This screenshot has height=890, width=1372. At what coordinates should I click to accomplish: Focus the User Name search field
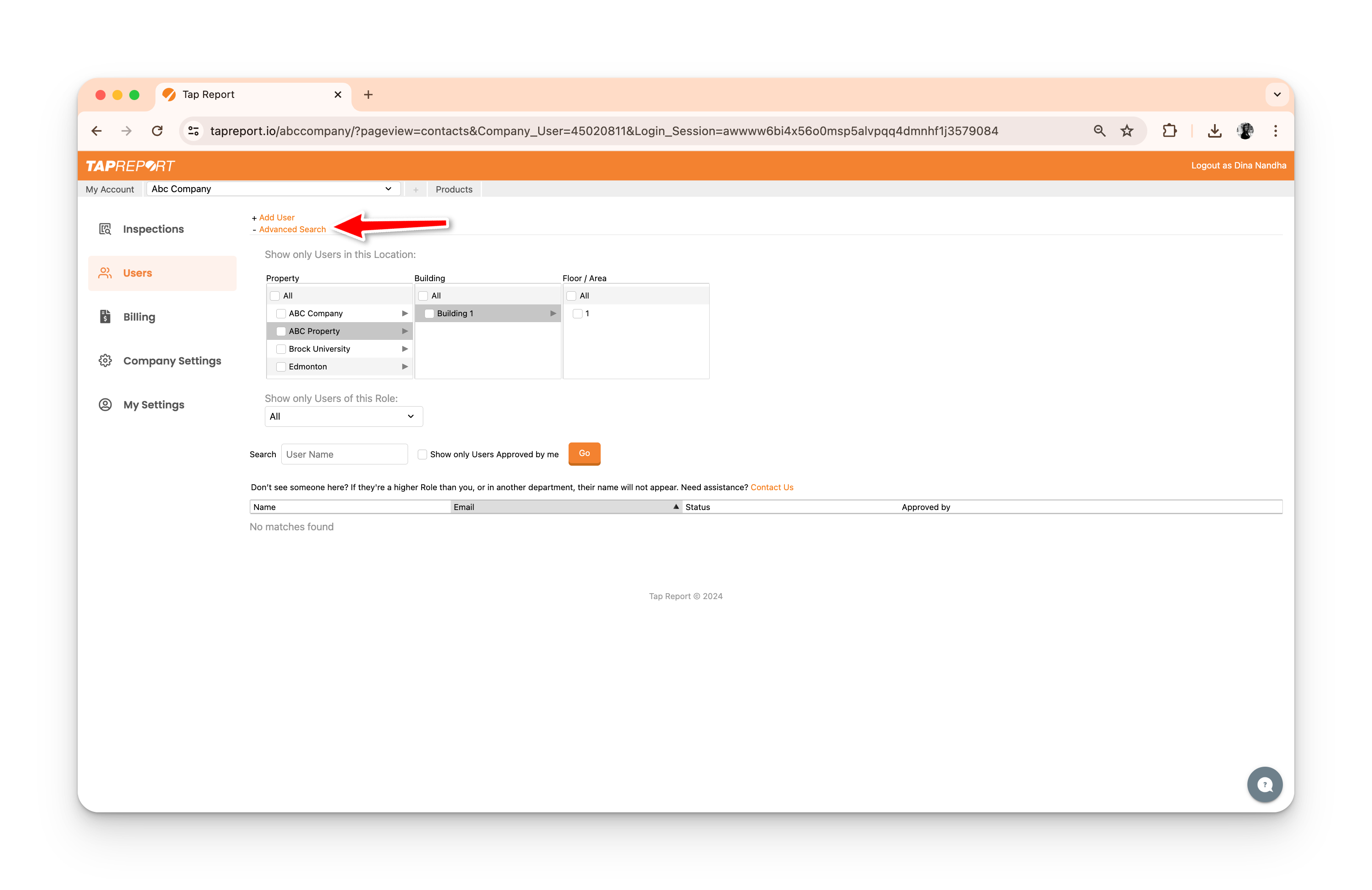pyautogui.click(x=344, y=455)
